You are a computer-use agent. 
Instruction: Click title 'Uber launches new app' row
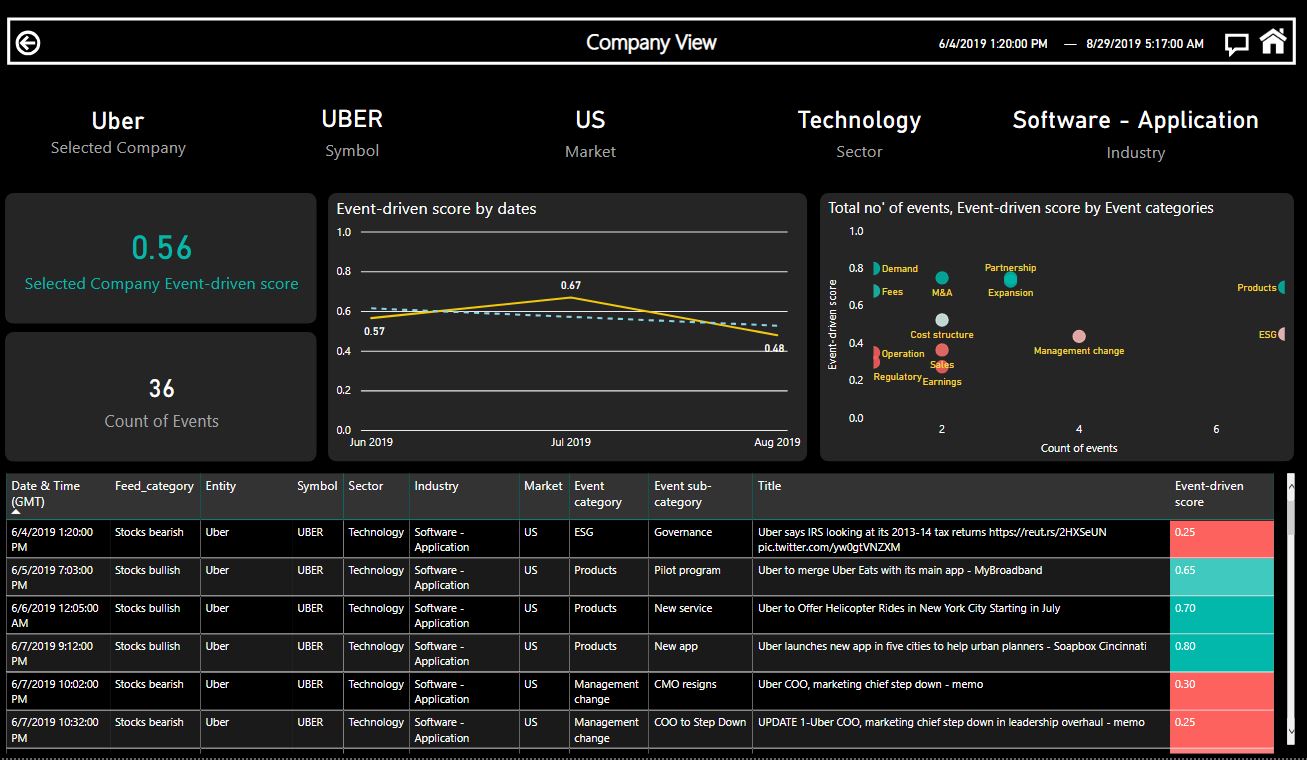click(x=952, y=646)
